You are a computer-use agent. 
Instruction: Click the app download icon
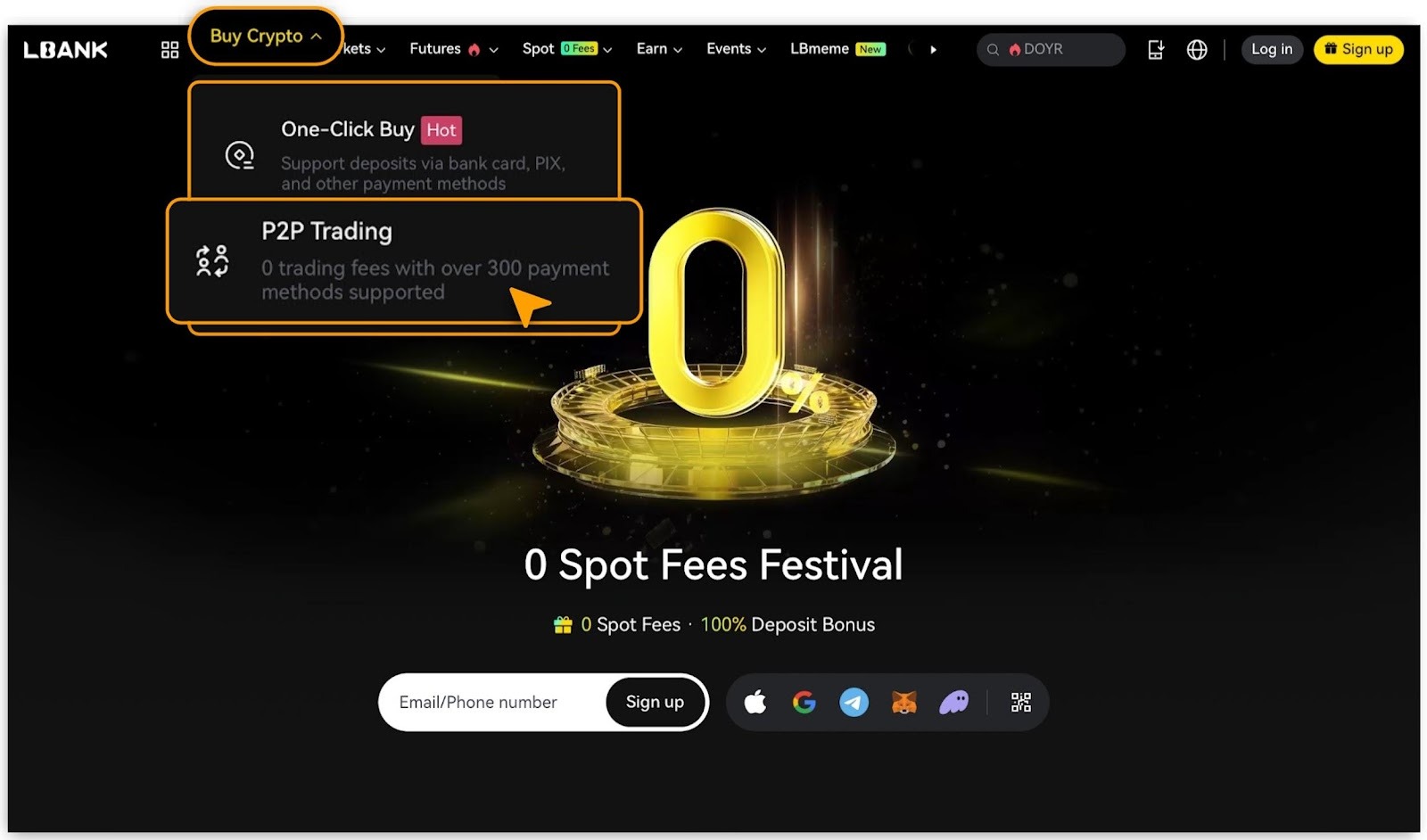click(x=1156, y=49)
